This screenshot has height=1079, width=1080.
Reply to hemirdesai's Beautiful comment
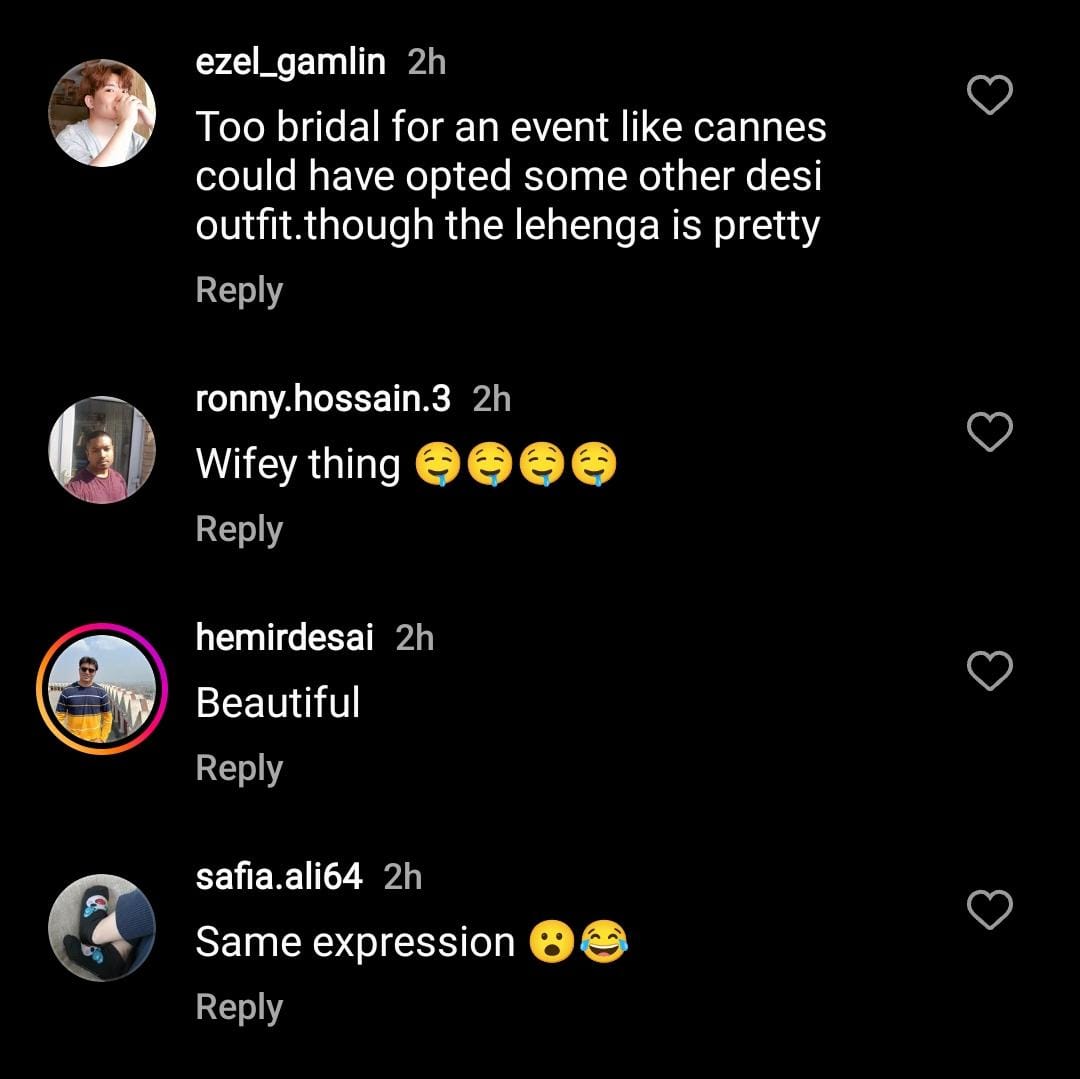[x=239, y=768]
